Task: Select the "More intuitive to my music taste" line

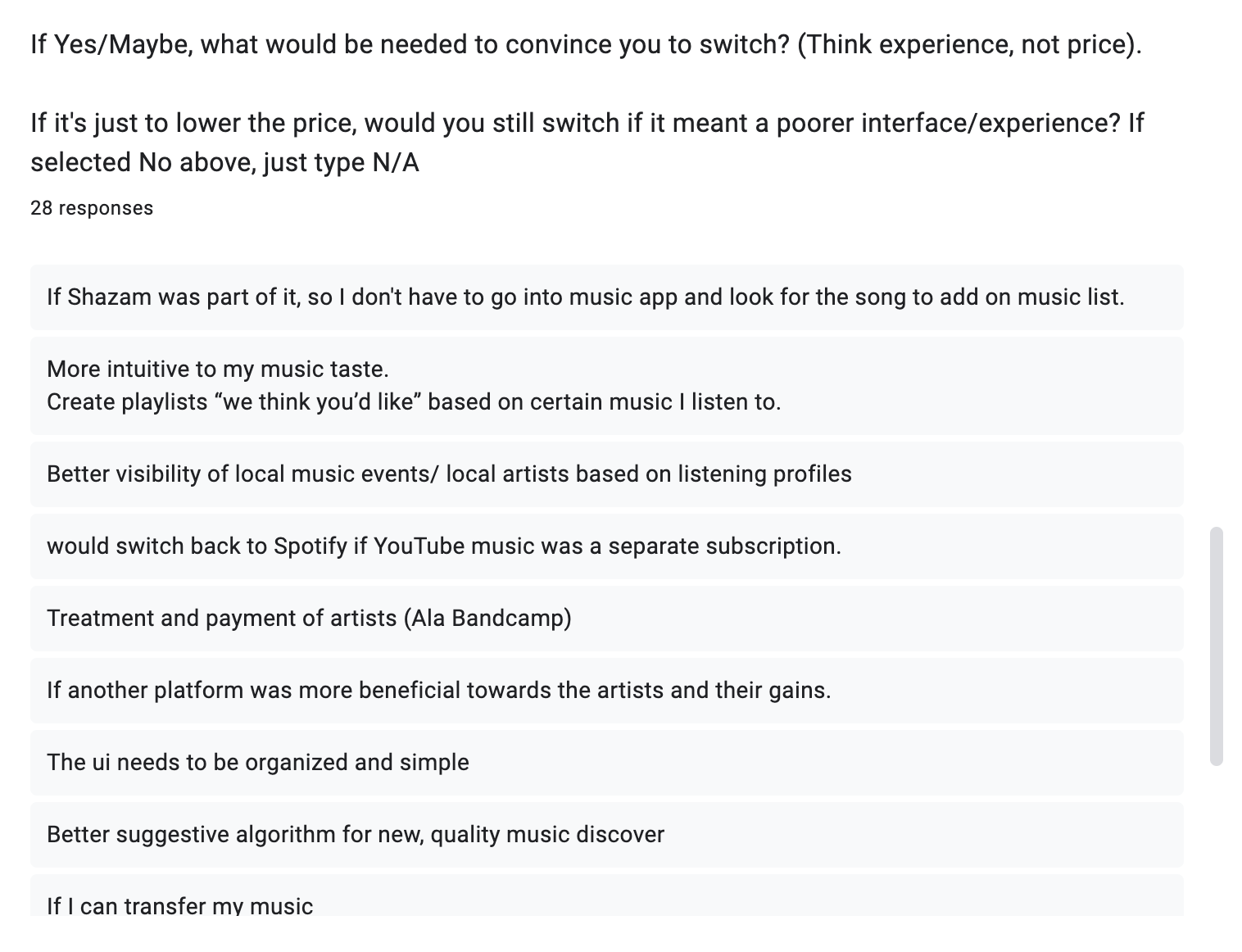Action: (217, 369)
